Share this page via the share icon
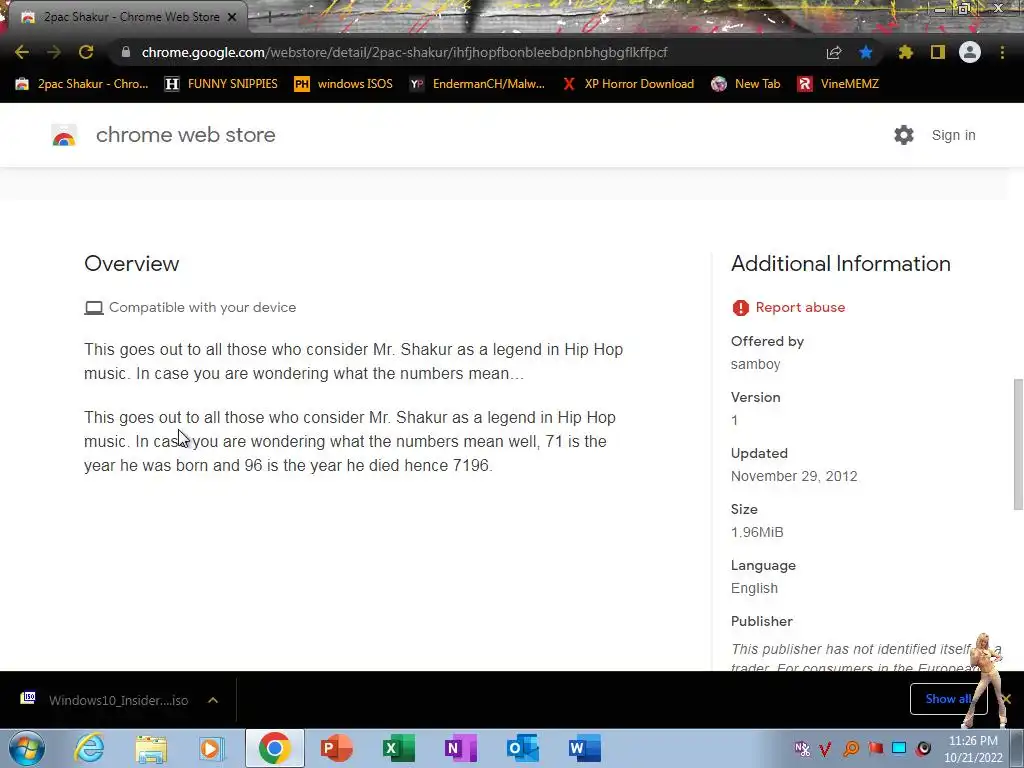Screen dimensions: 1024x768 coord(834,52)
